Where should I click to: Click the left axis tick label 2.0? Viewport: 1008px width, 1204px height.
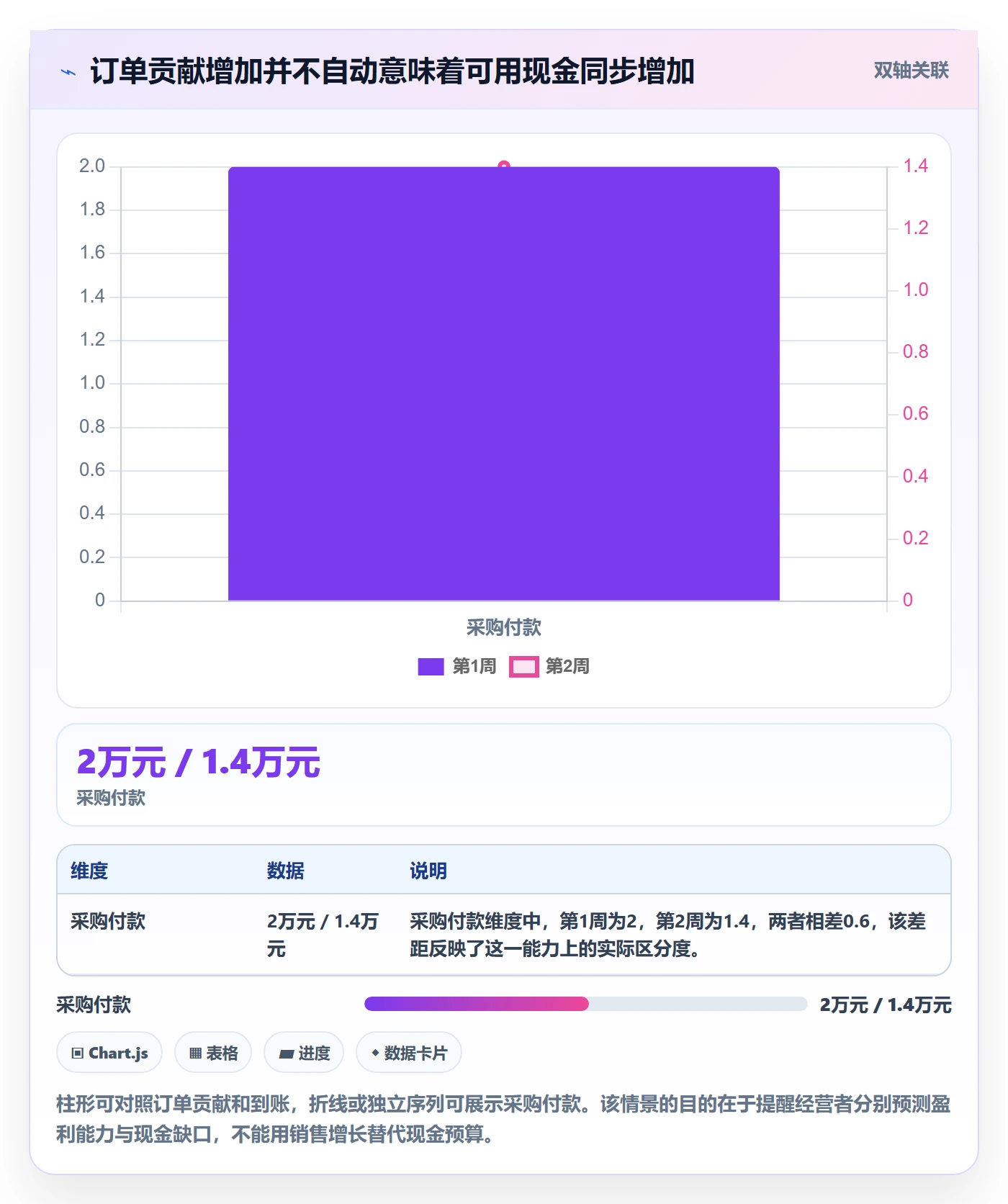pyautogui.click(x=92, y=166)
